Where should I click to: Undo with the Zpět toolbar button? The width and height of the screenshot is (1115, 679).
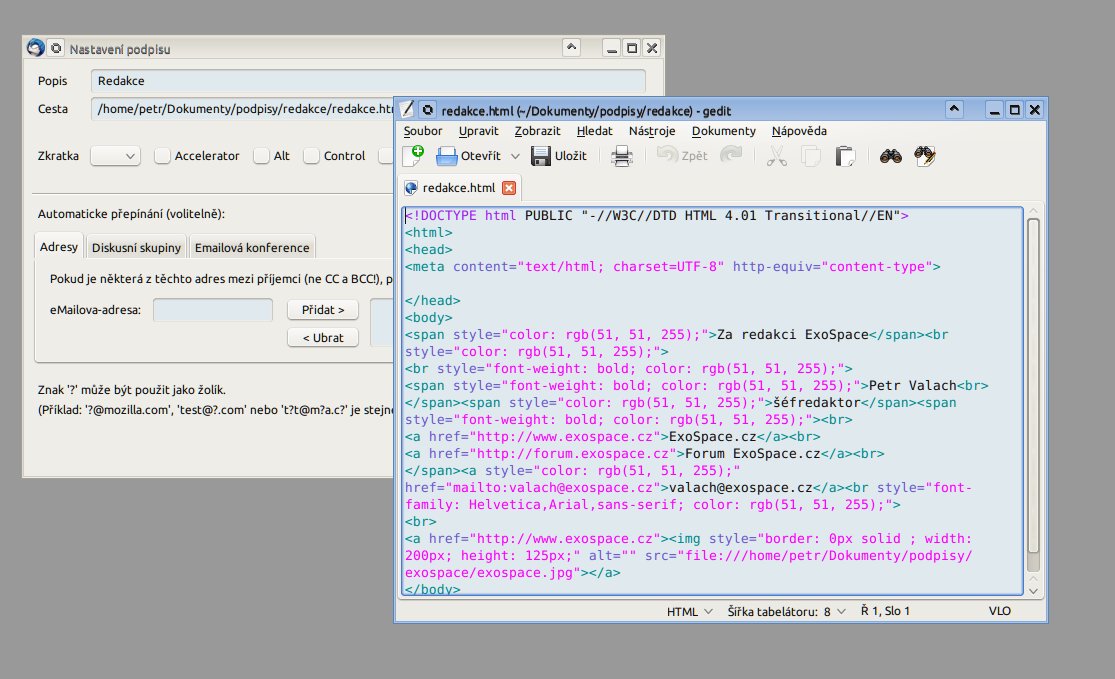tap(682, 156)
